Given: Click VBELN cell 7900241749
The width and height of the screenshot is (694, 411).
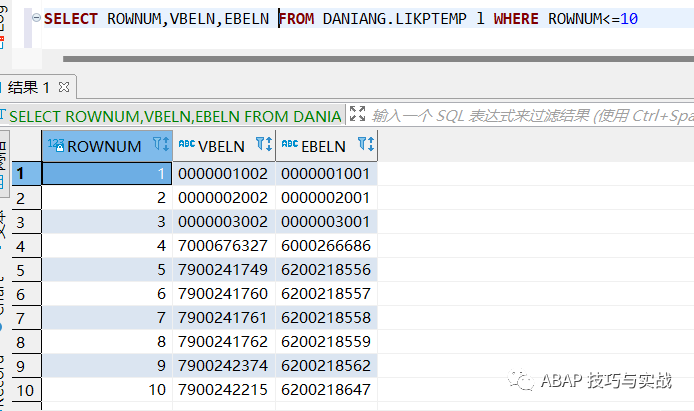Looking at the screenshot, I should pyautogui.click(x=224, y=269).
